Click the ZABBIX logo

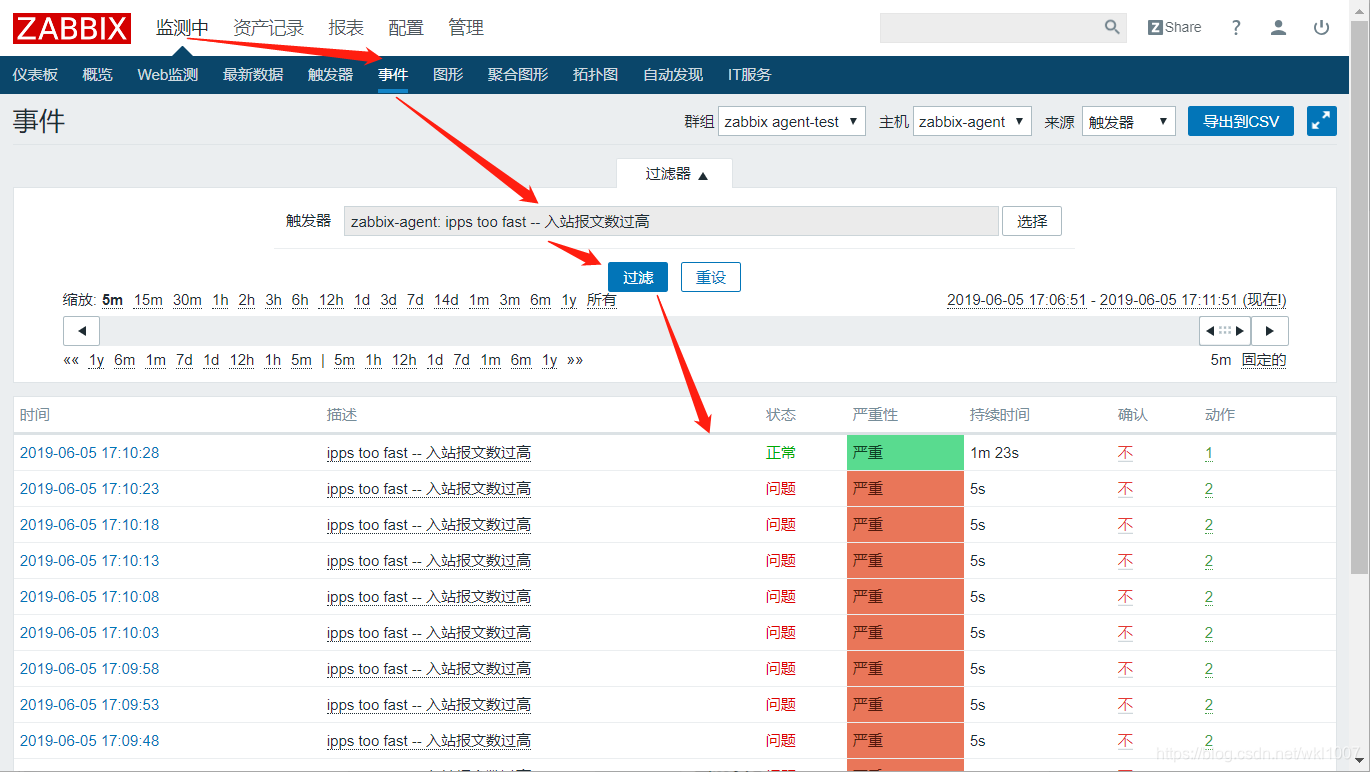72,28
